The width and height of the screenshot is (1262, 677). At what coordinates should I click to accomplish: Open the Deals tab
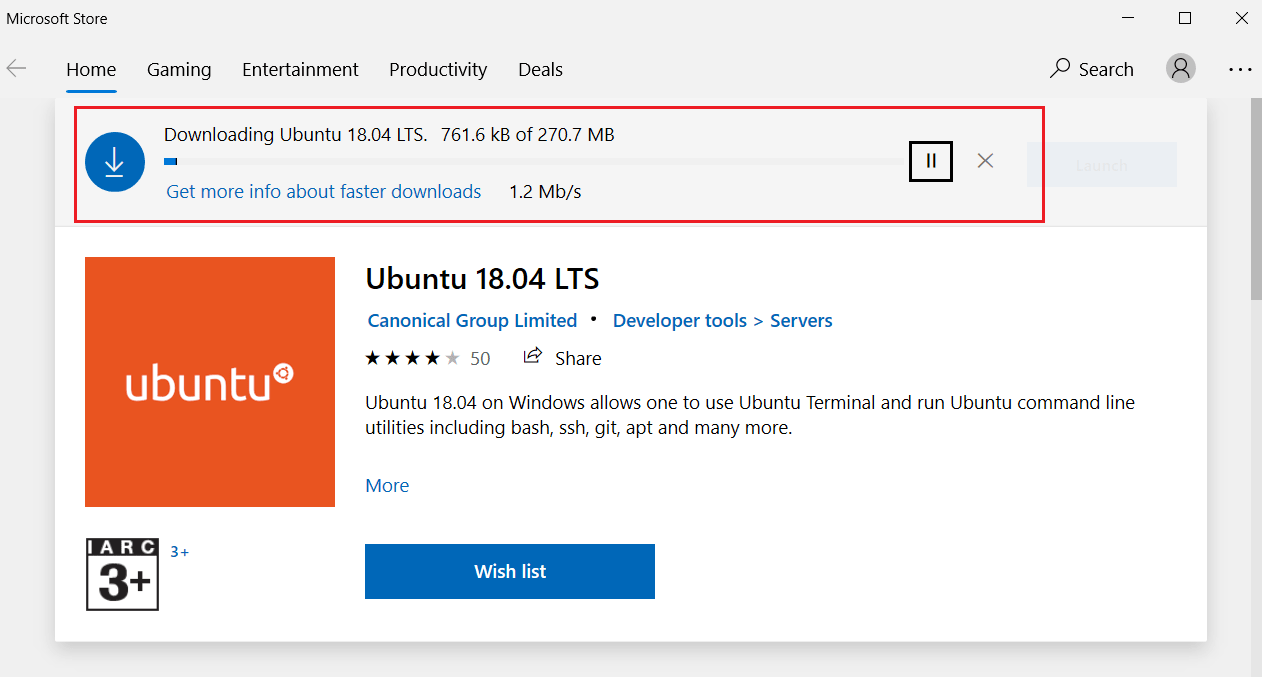540,70
